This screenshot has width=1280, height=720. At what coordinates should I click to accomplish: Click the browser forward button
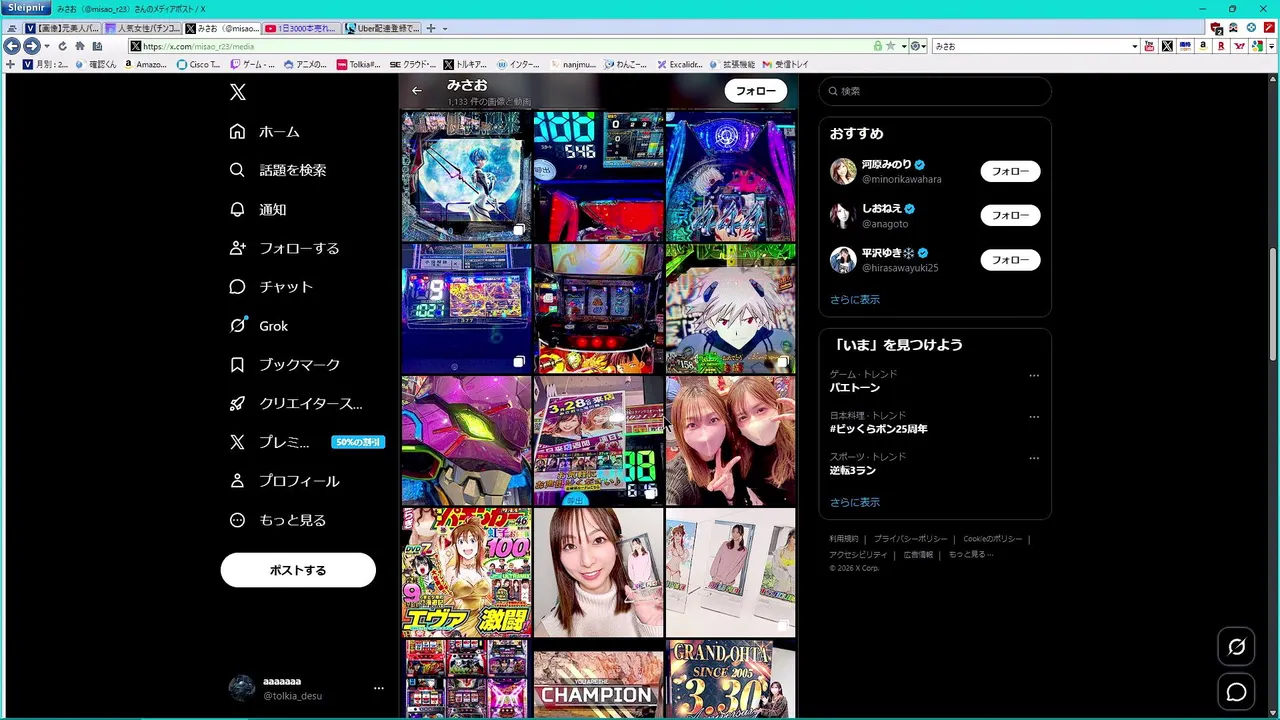(31, 46)
